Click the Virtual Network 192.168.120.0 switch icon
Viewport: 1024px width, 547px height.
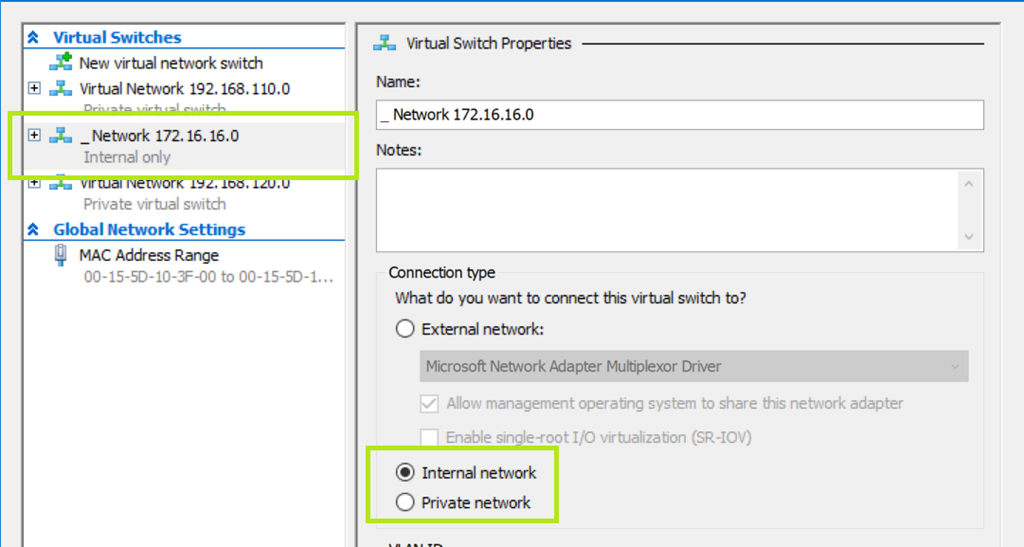click(x=61, y=183)
